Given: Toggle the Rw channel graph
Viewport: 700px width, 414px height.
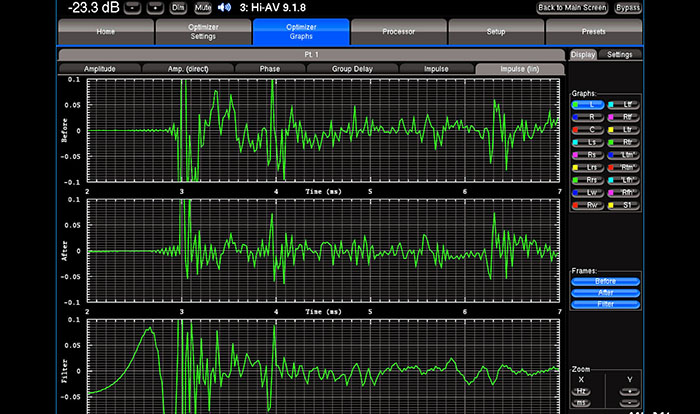Looking at the screenshot, I should tap(588, 205).
